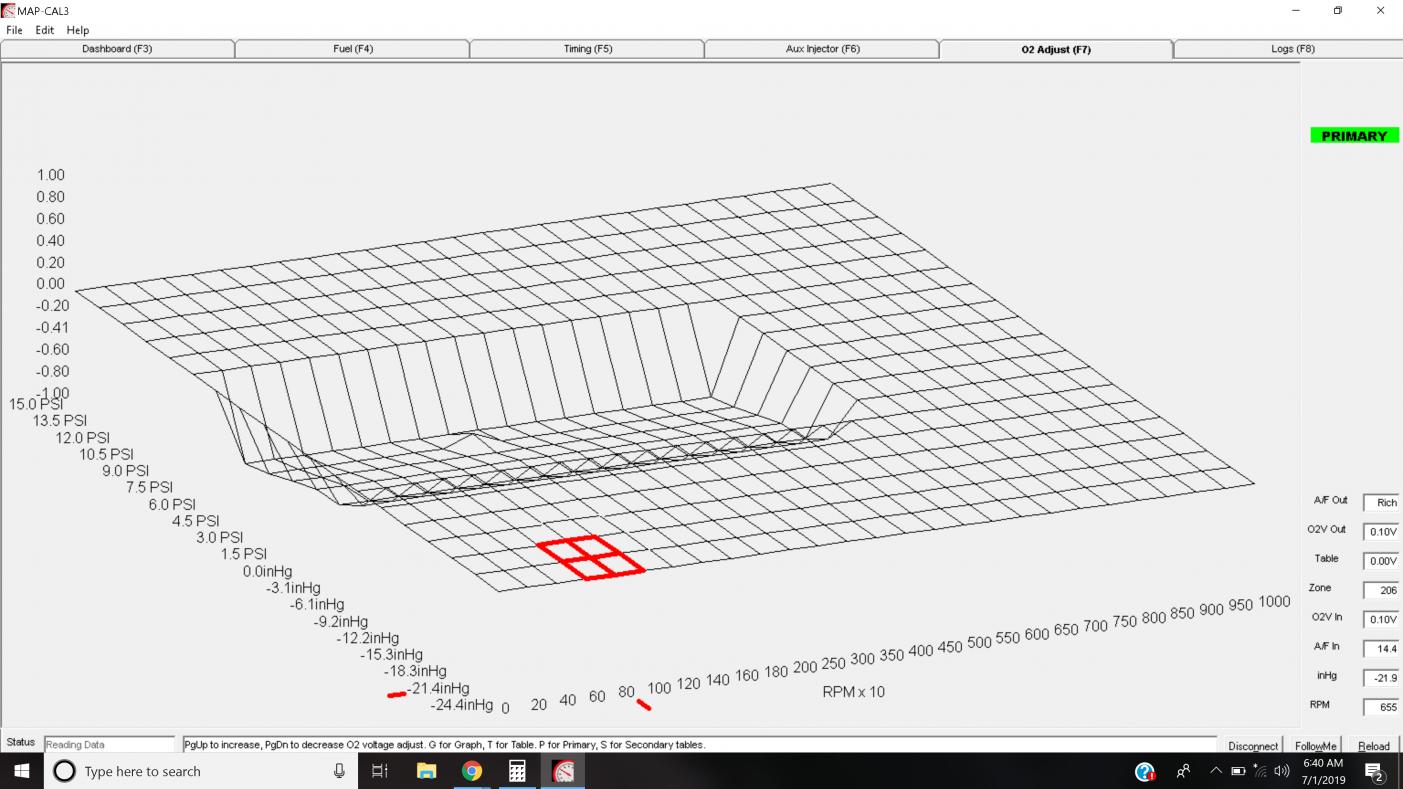Click the Disconnect button
Image resolution: width=1403 pixels, height=789 pixels.
(x=1253, y=746)
